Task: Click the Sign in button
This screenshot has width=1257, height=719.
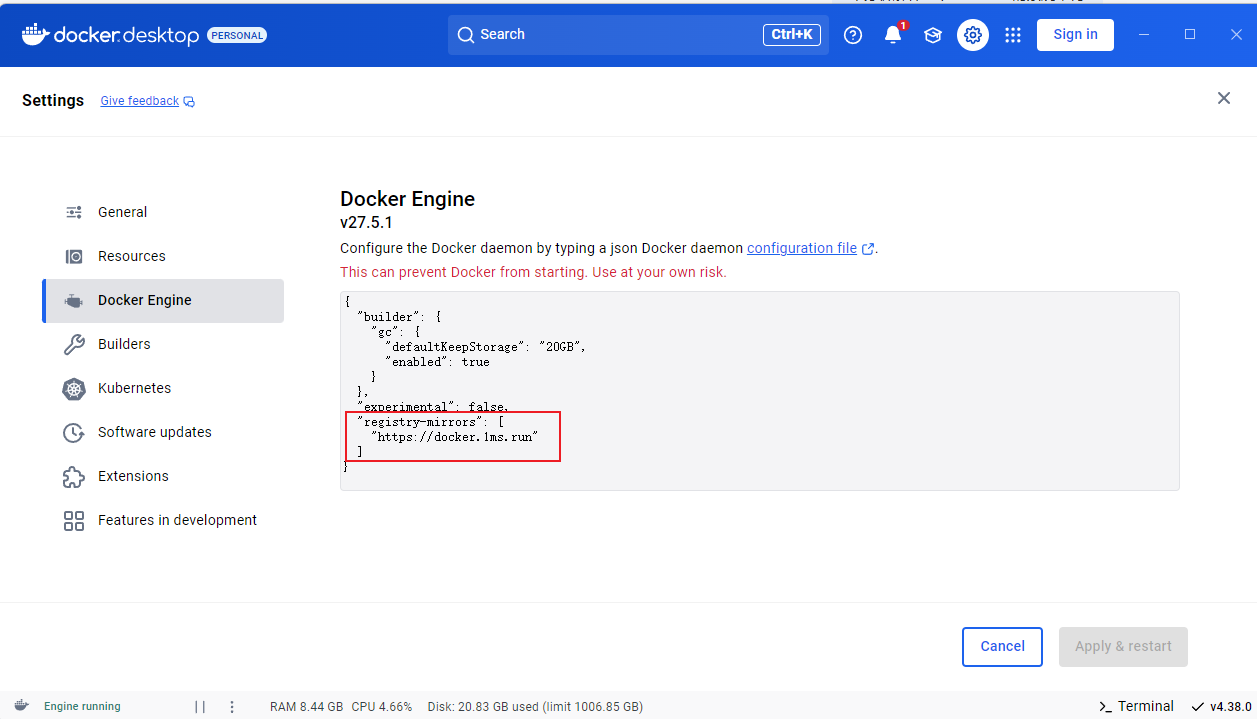Action: click(x=1075, y=34)
